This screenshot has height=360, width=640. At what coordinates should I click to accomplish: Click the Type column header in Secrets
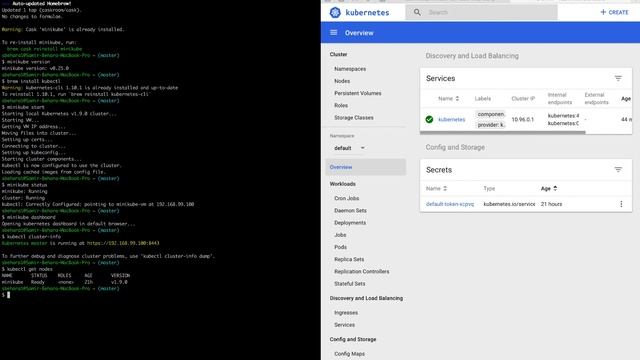(x=489, y=189)
